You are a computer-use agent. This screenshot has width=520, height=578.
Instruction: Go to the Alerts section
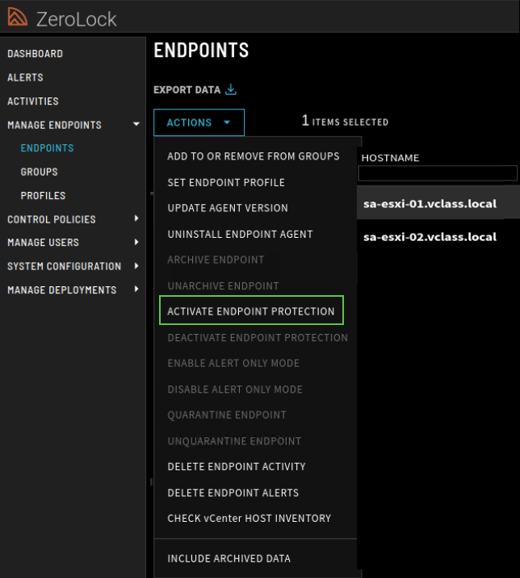(x=25, y=77)
